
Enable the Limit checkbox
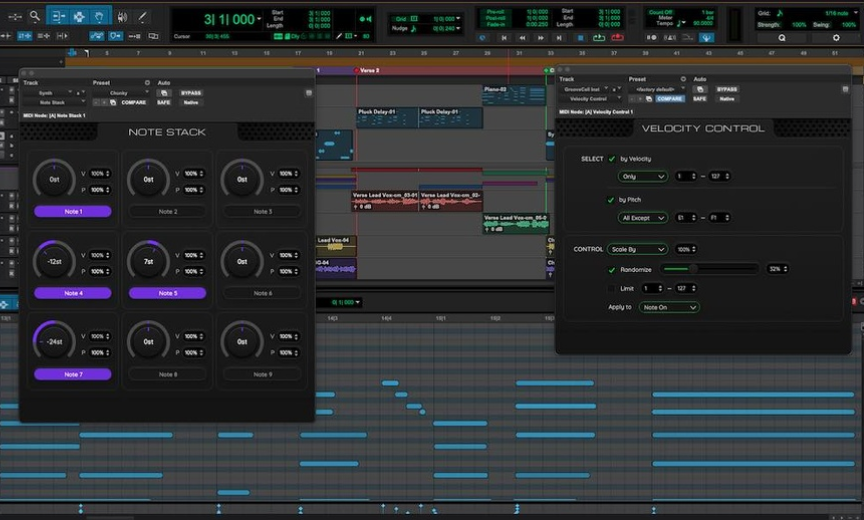[x=612, y=288]
